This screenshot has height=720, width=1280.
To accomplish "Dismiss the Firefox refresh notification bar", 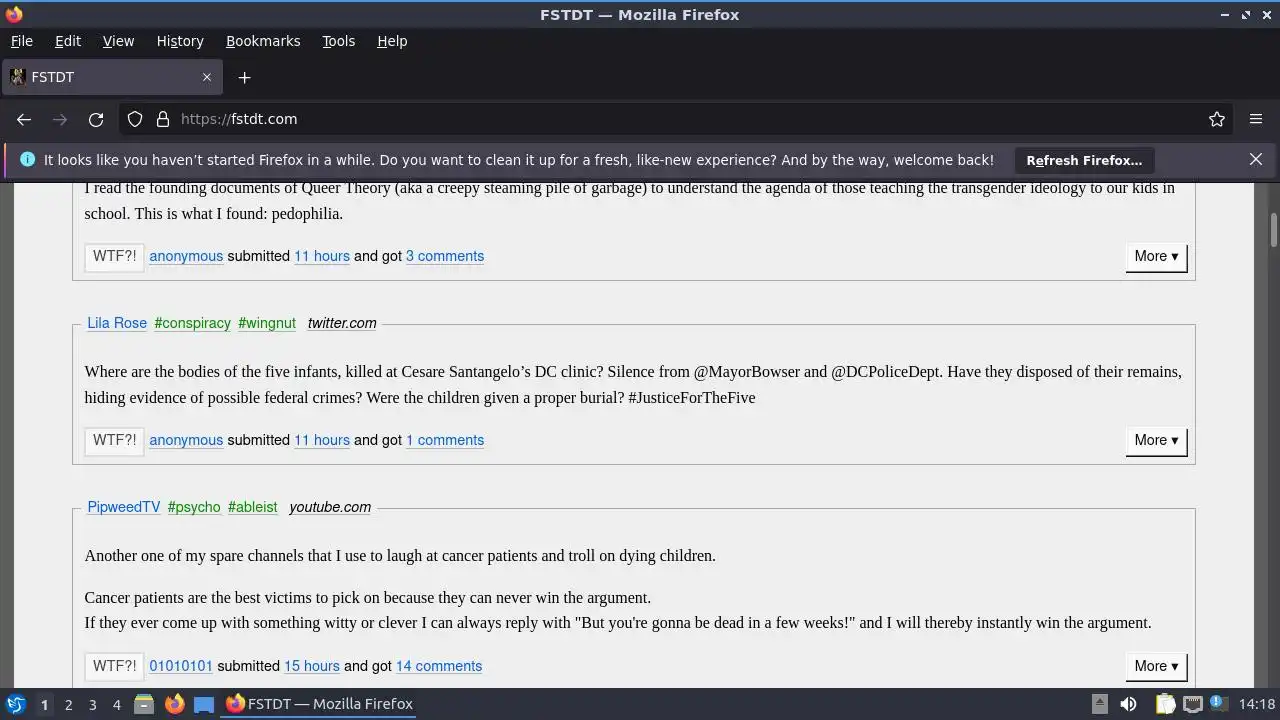I will [1256, 159].
